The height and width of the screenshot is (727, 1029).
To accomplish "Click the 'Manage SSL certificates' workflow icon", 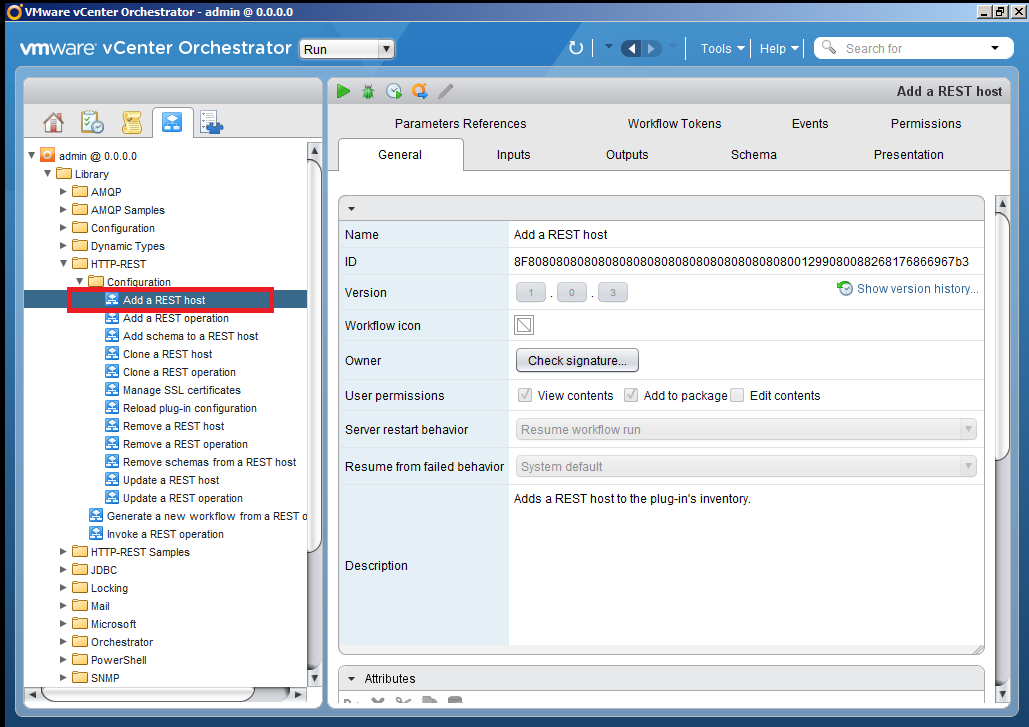I will coord(112,389).
